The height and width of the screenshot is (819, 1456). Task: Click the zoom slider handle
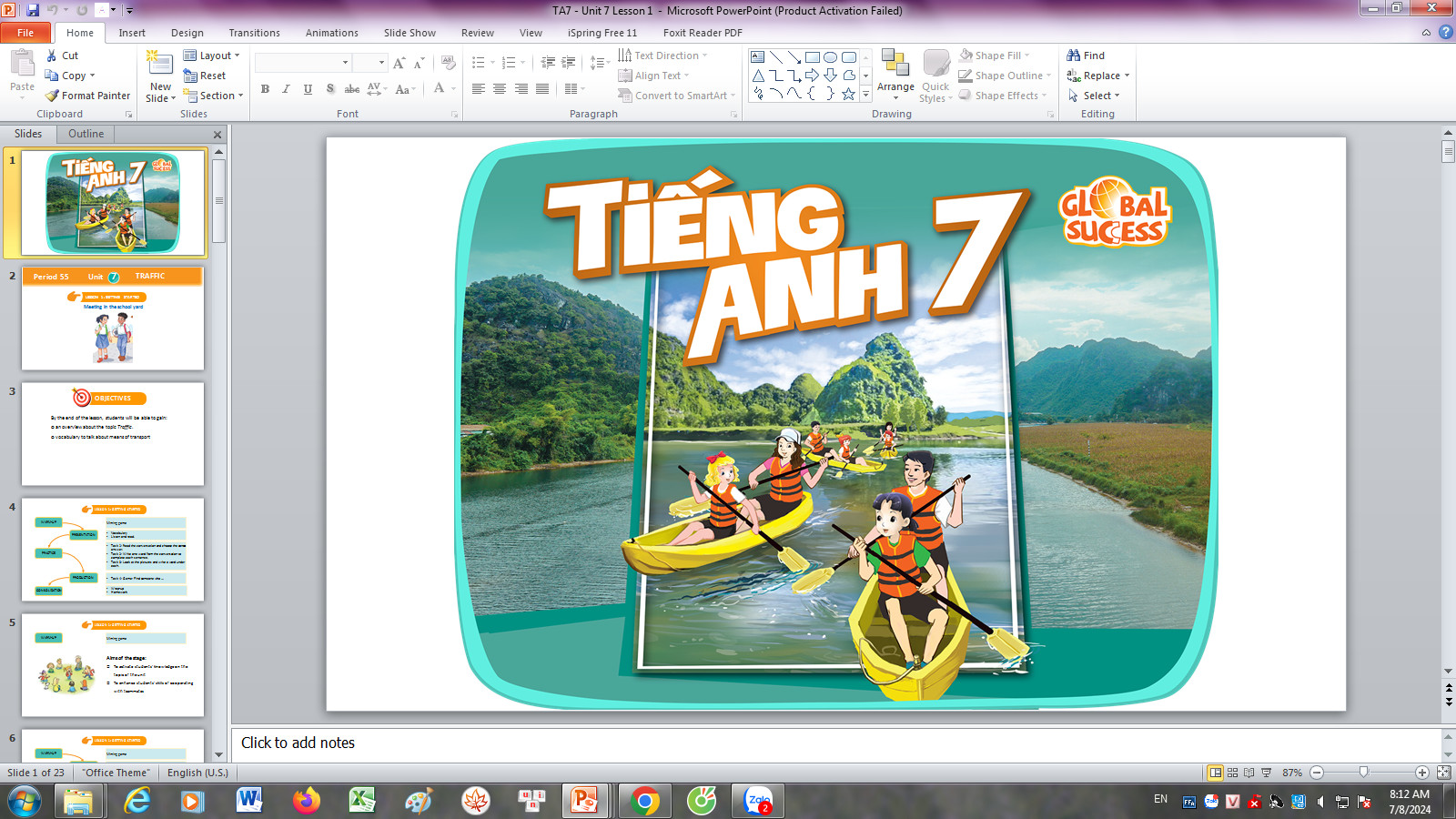click(x=1363, y=773)
